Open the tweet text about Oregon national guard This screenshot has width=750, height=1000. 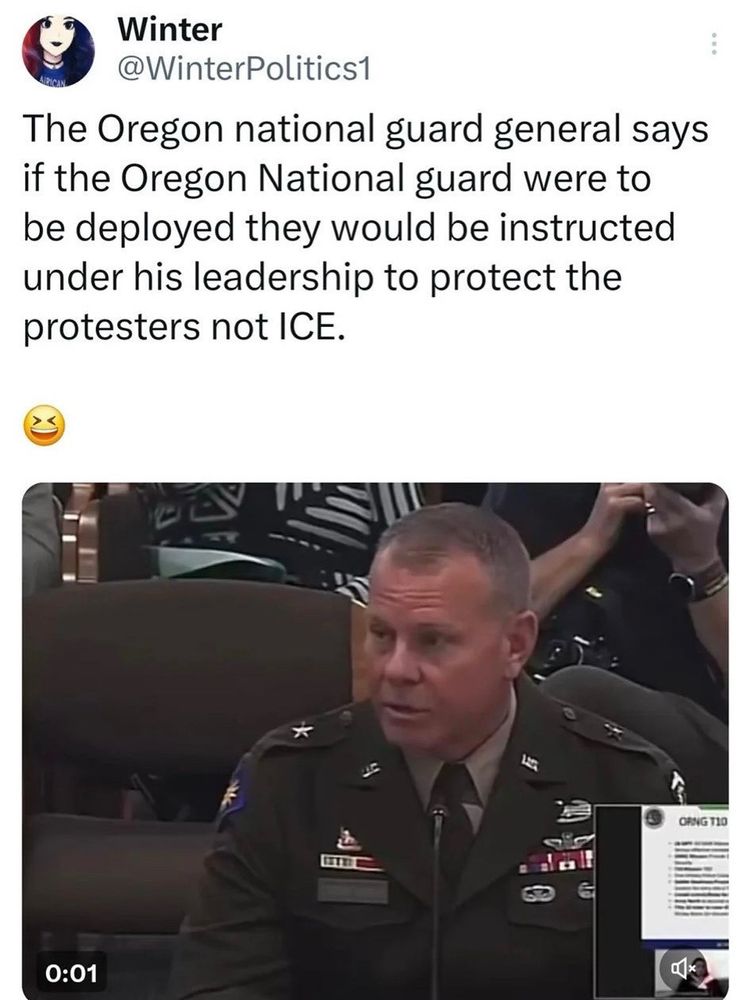click(x=365, y=228)
